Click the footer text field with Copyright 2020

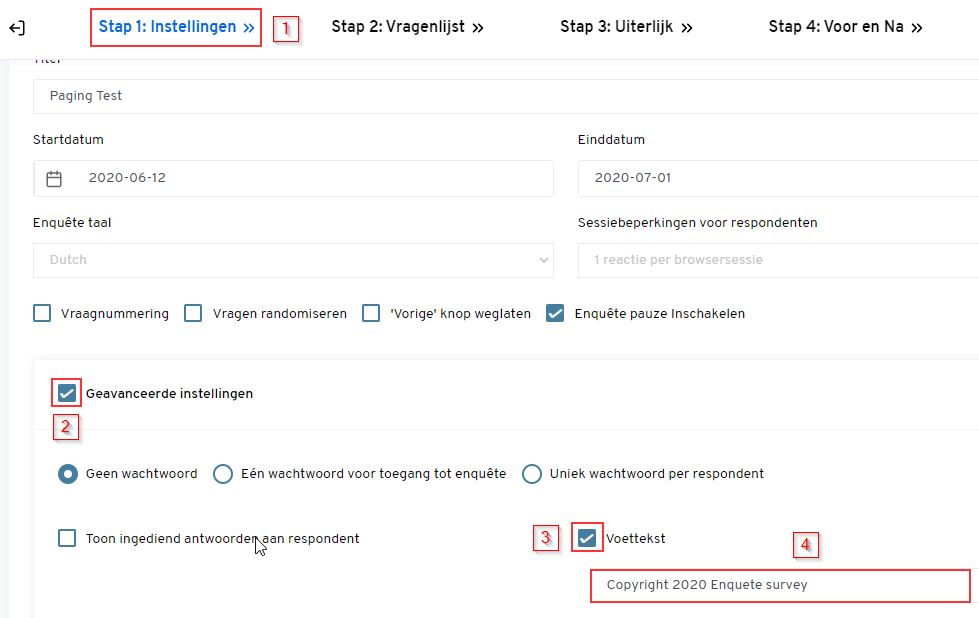click(780, 585)
